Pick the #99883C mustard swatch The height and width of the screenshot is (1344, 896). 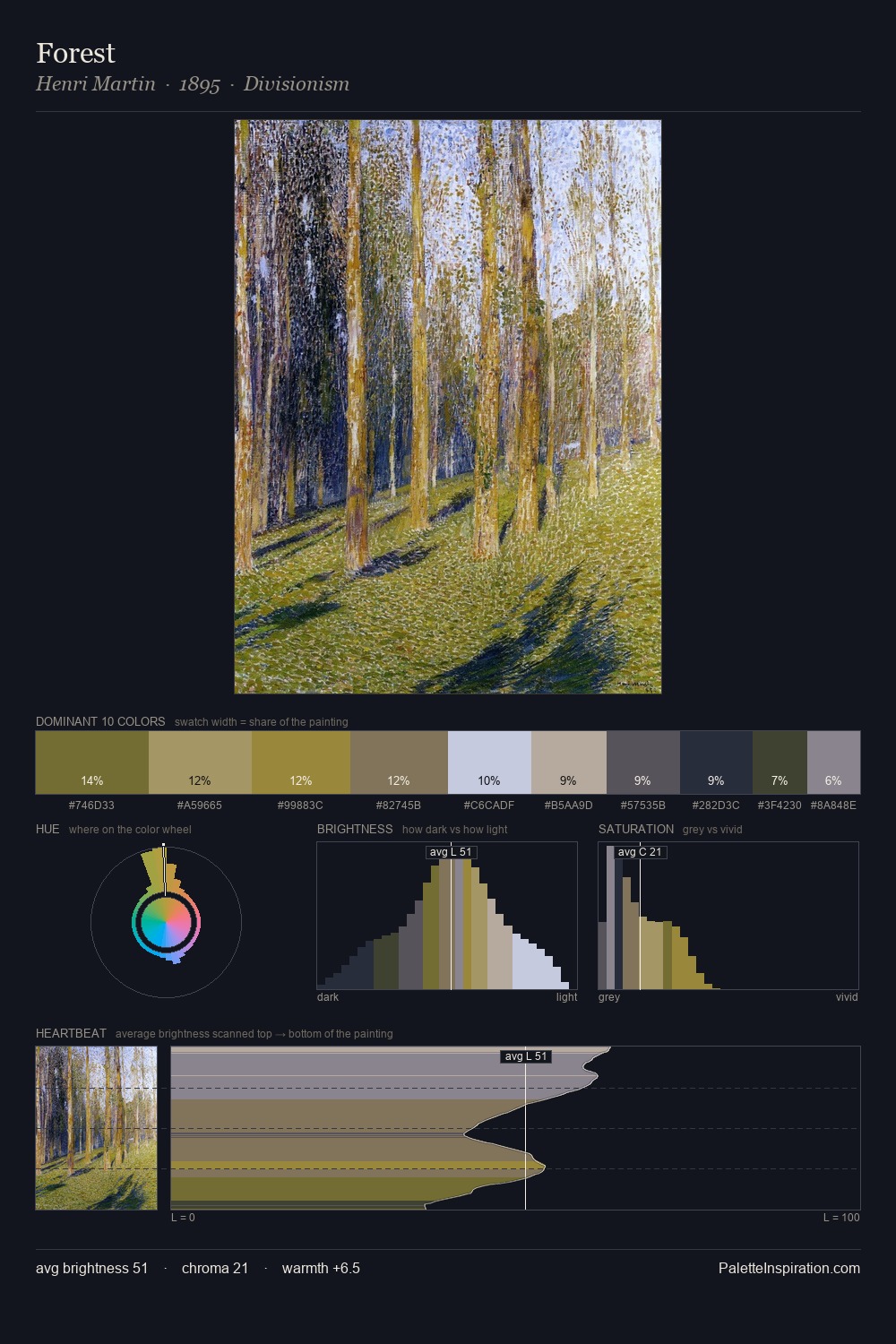pos(301,762)
